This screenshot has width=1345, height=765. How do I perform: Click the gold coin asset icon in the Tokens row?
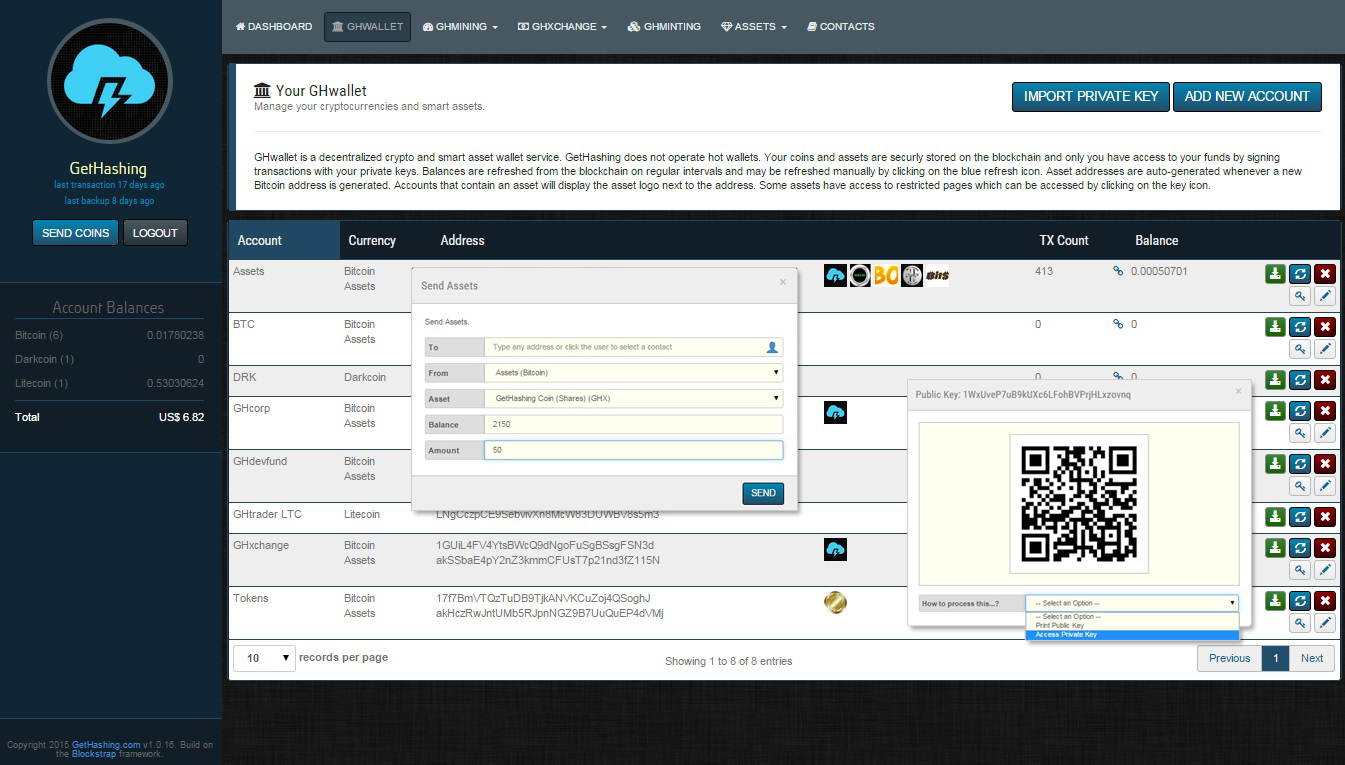coord(835,601)
